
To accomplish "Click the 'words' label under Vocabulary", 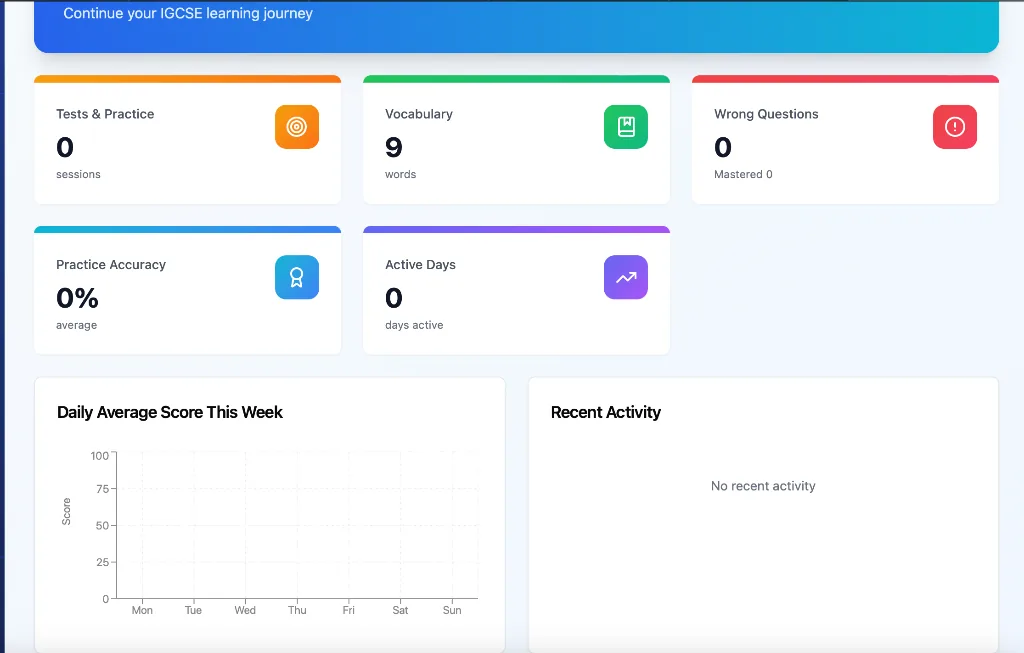I will (x=400, y=174).
